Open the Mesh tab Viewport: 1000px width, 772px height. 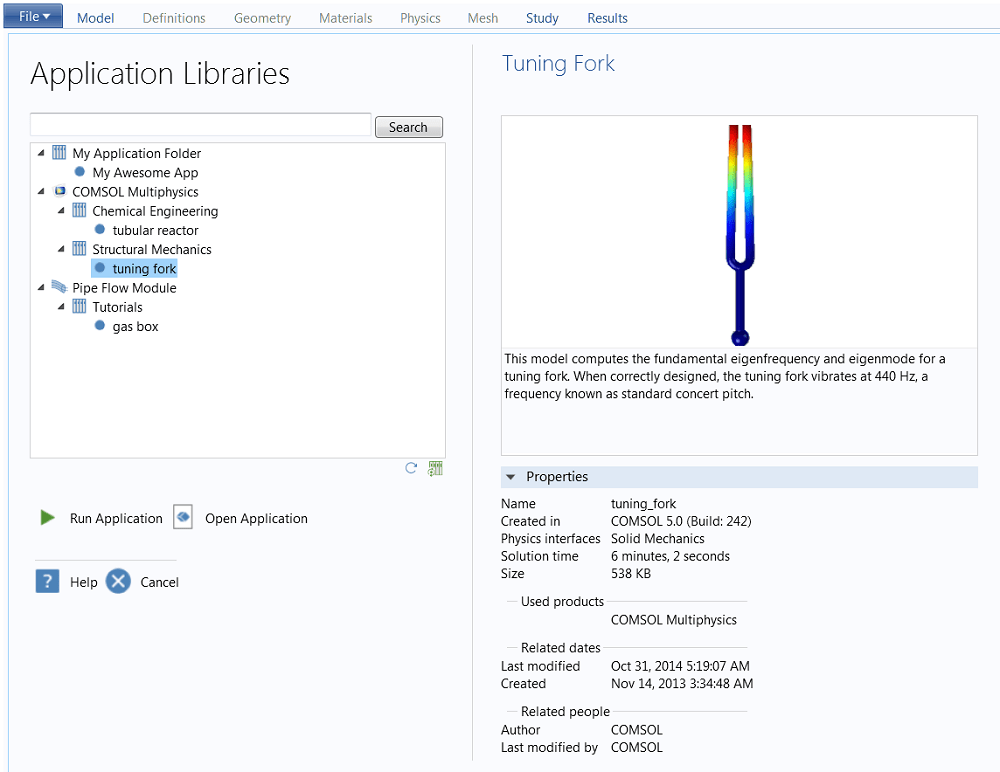point(482,18)
